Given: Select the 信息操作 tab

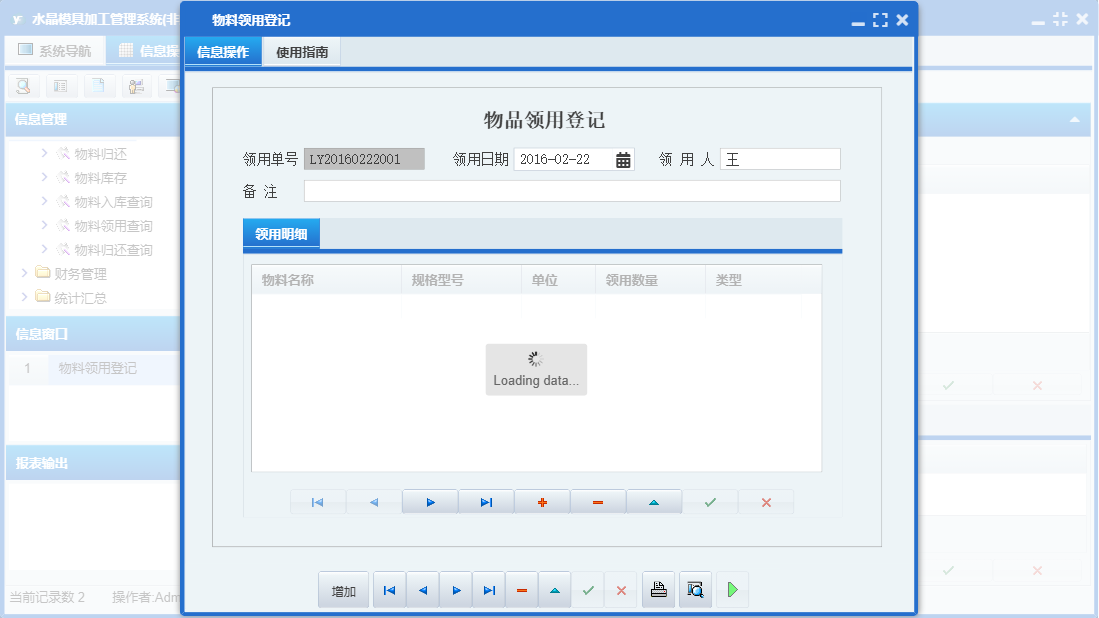Looking at the screenshot, I should tap(222, 51).
